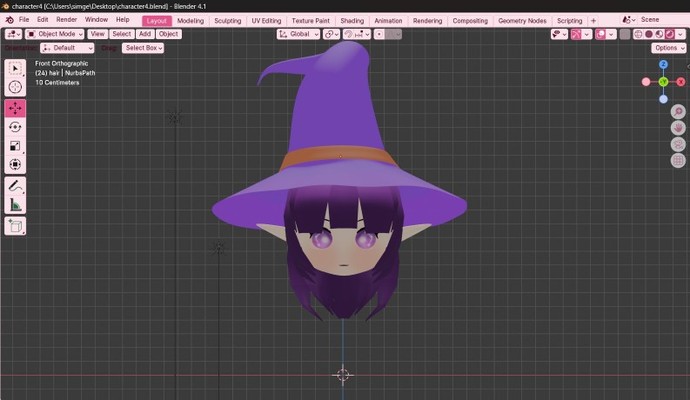
Task: Click the green Y axis gizmo center
Action: [x=663, y=82]
